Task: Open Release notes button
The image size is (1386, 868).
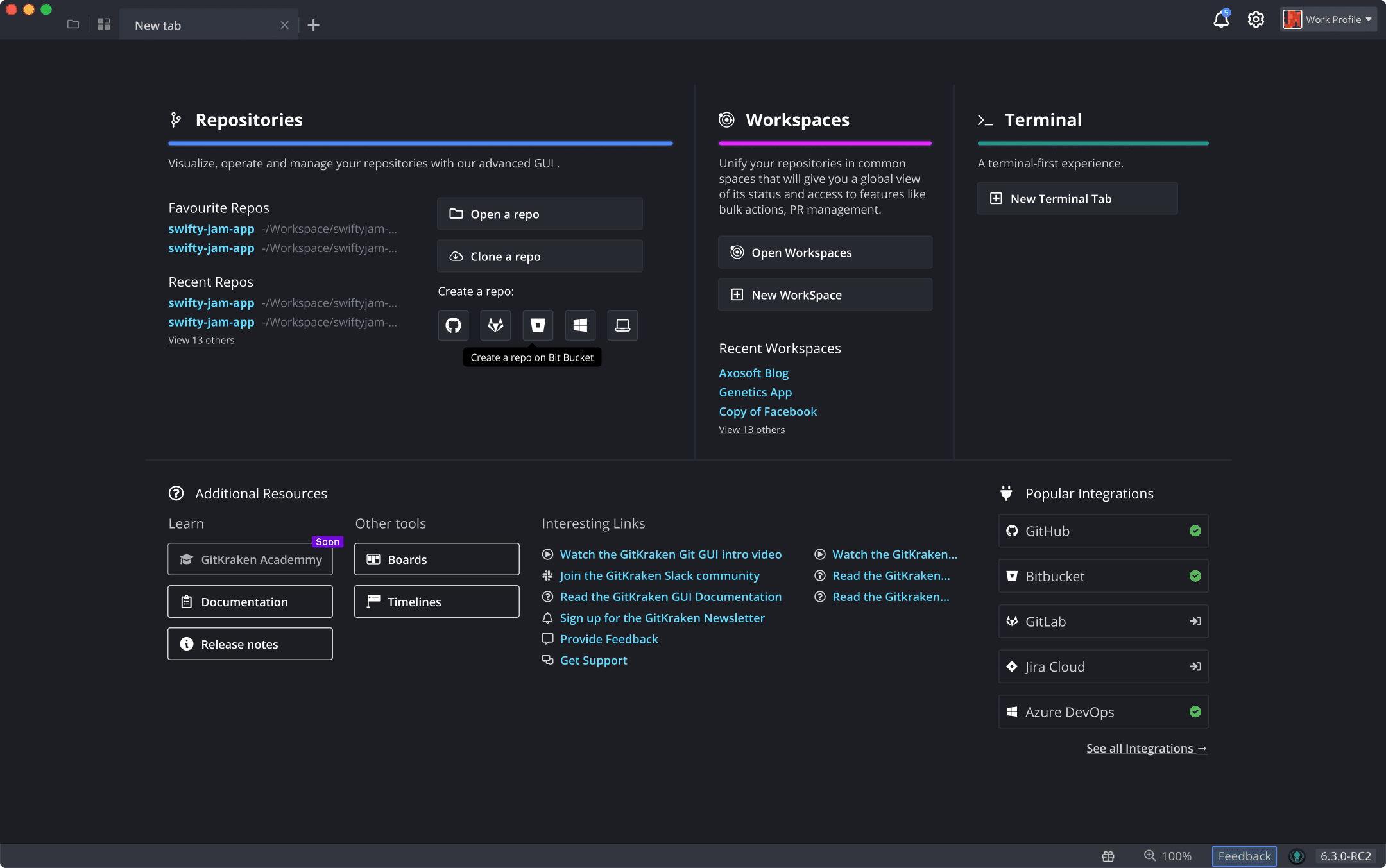Action: pyautogui.click(x=250, y=644)
